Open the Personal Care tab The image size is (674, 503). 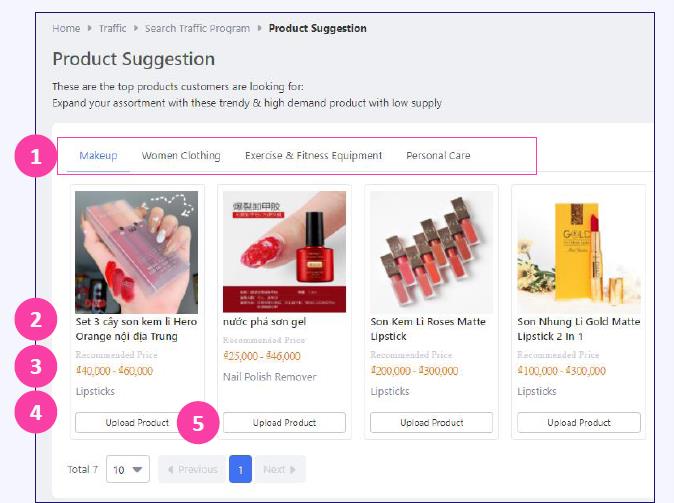click(438, 156)
